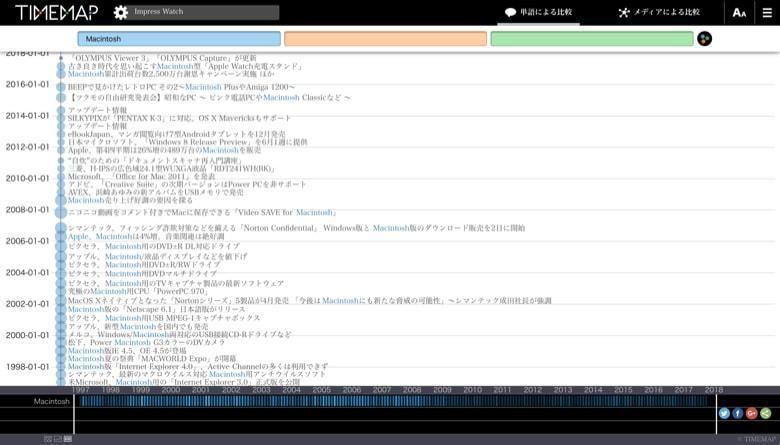The width and height of the screenshot is (780, 445).
Task: Open the Internet Explorer 3.0 headline
Action: tap(184, 382)
